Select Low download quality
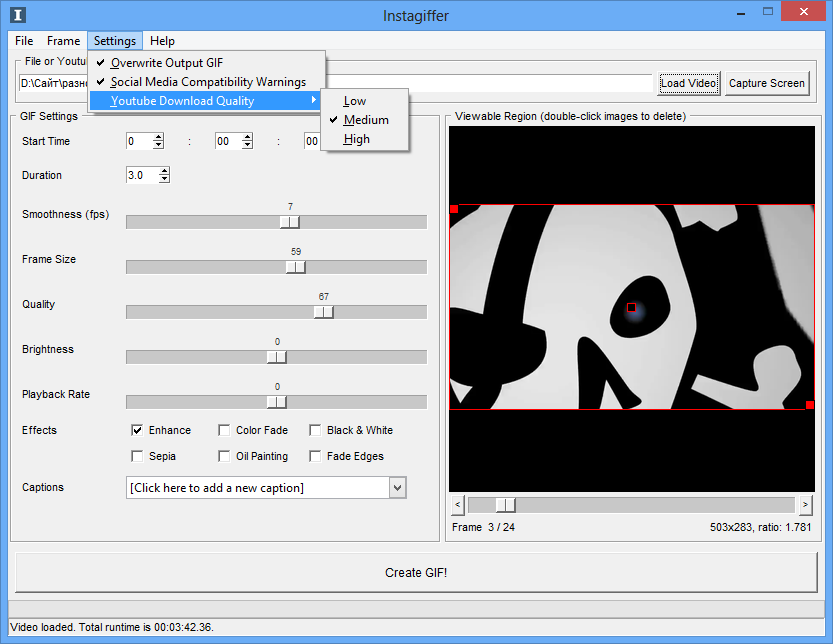The image size is (833, 644). coord(364,101)
